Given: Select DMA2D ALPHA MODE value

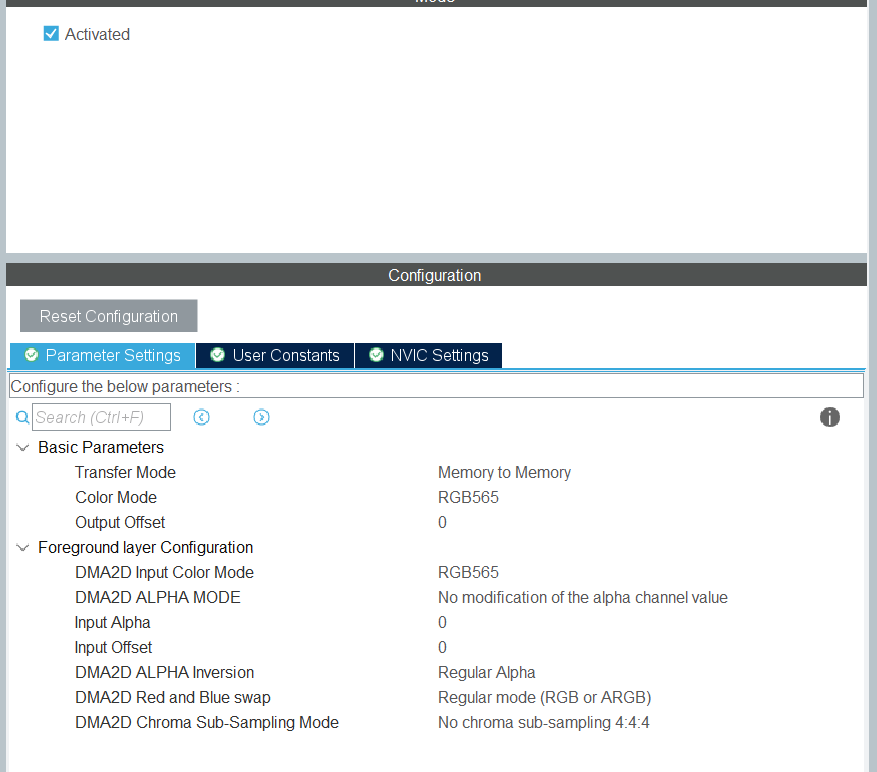Looking at the screenshot, I should [x=582, y=597].
